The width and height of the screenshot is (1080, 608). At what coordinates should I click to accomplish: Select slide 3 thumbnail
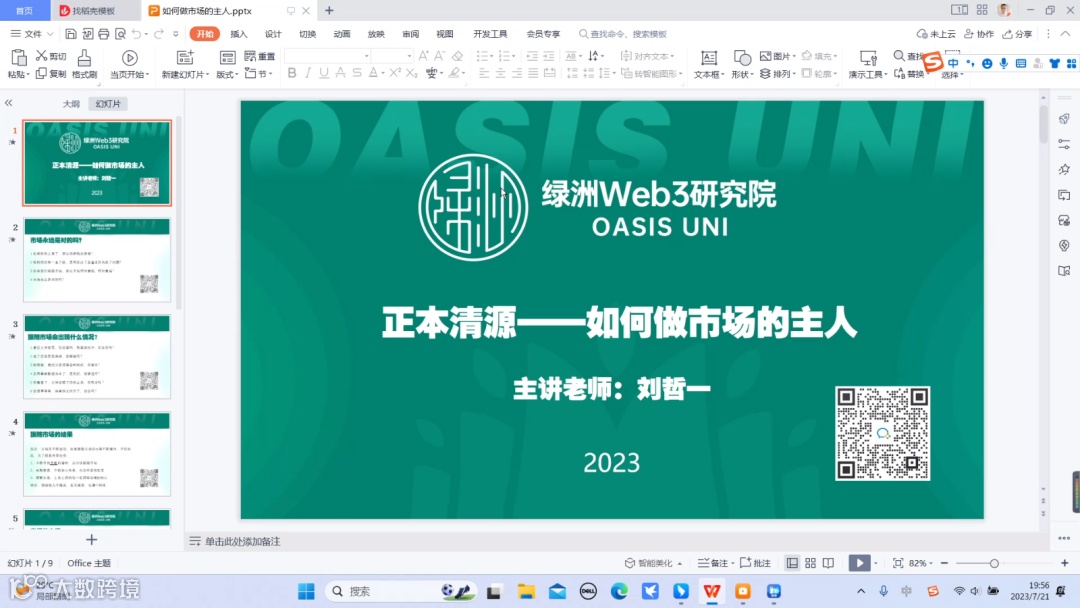click(x=96, y=357)
